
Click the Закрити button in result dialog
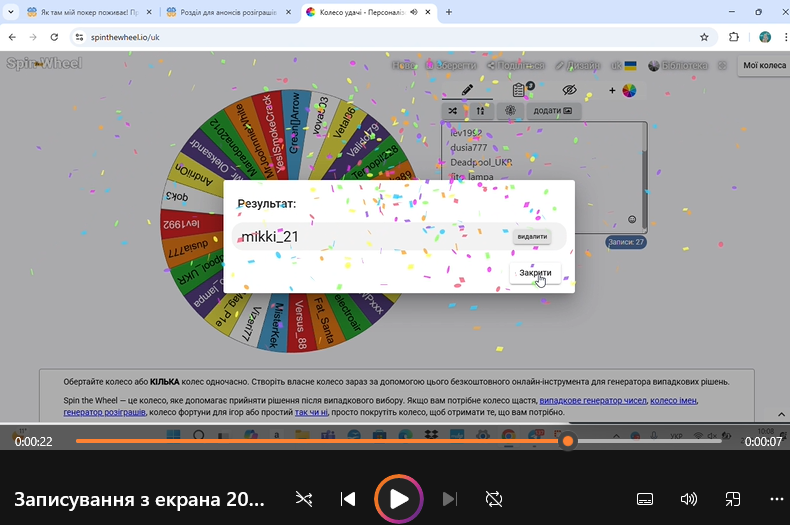pos(535,273)
